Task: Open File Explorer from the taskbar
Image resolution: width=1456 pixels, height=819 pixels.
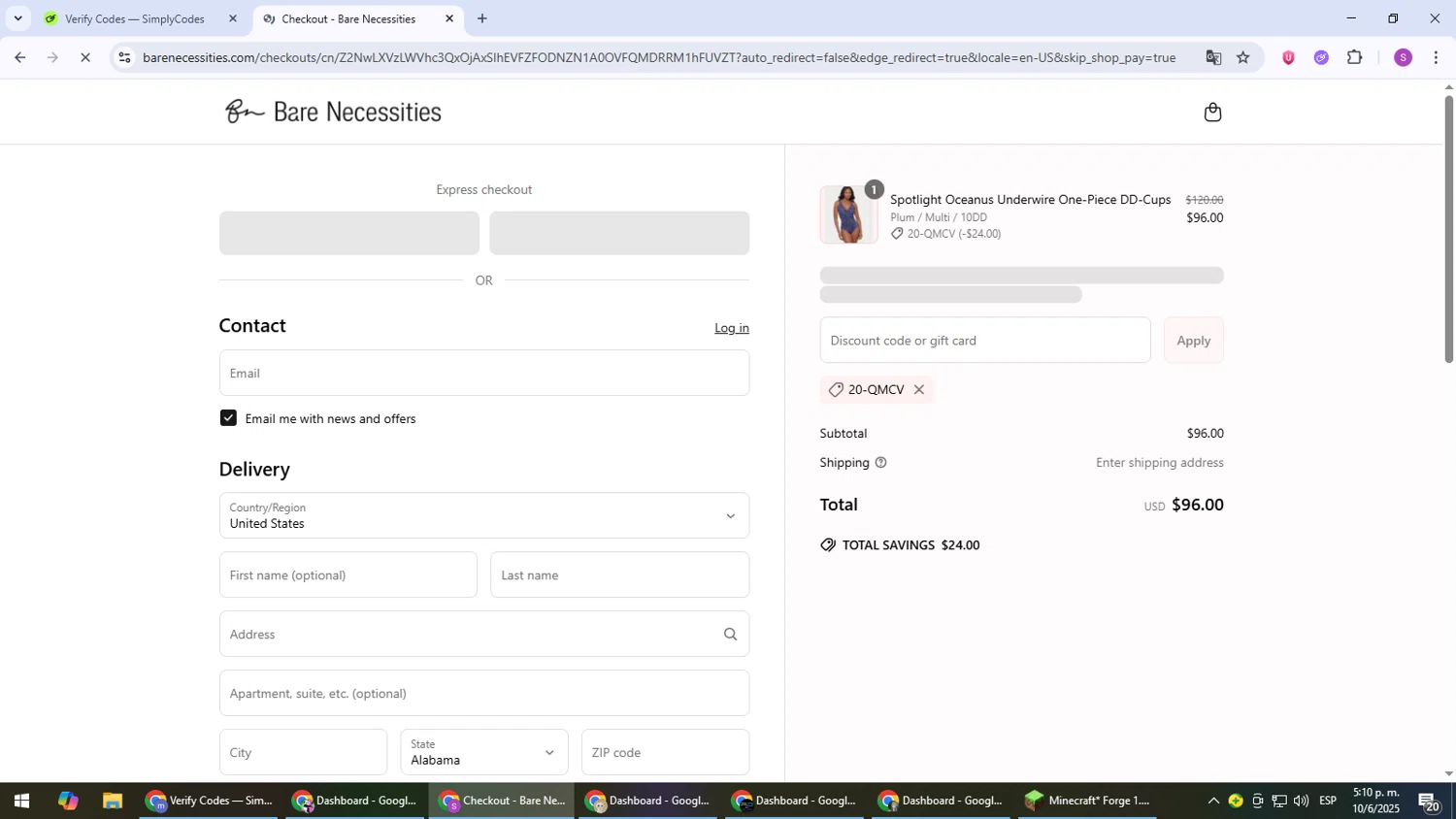Action: (x=113, y=802)
